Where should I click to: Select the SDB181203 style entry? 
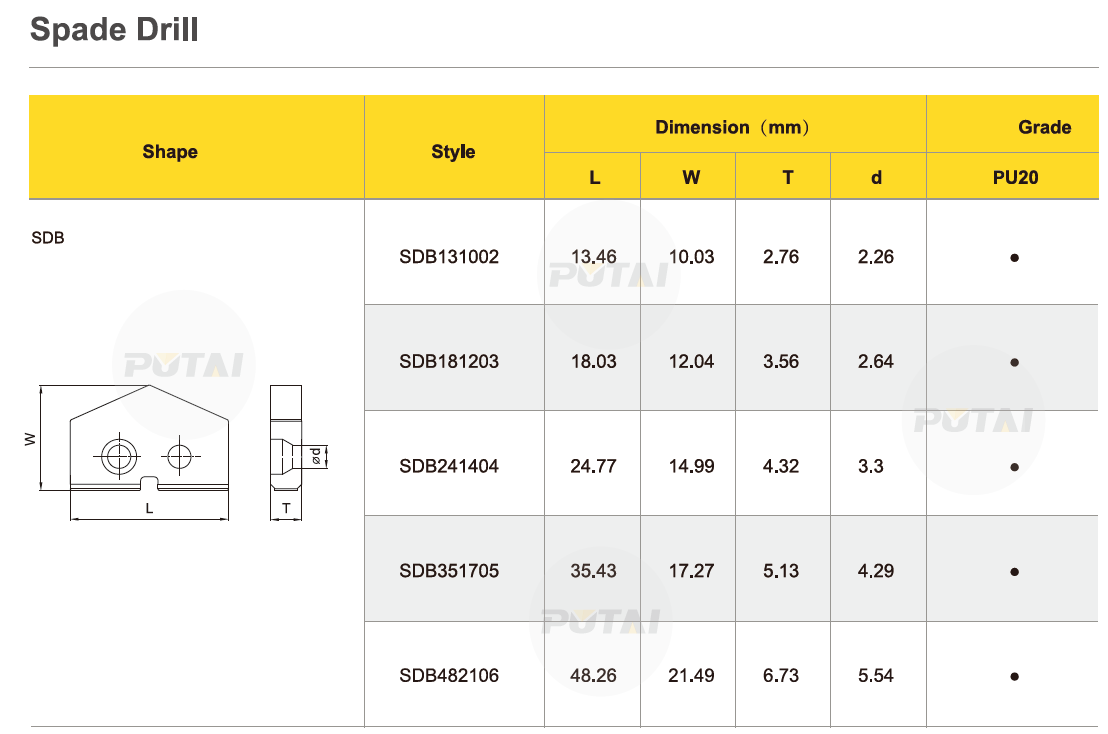(449, 362)
